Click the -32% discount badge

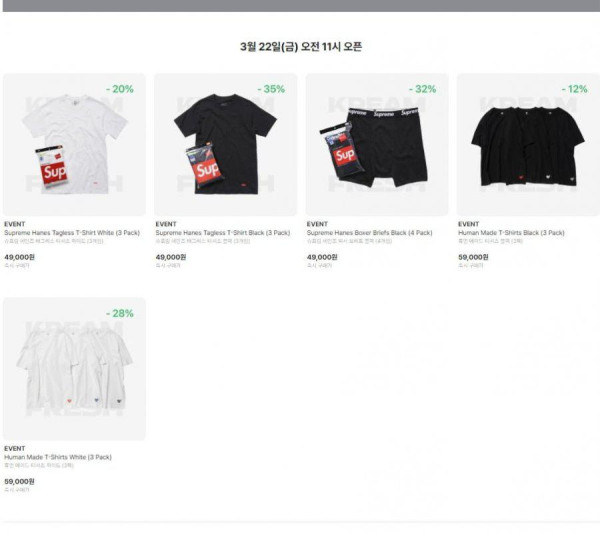pyautogui.click(x=422, y=89)
